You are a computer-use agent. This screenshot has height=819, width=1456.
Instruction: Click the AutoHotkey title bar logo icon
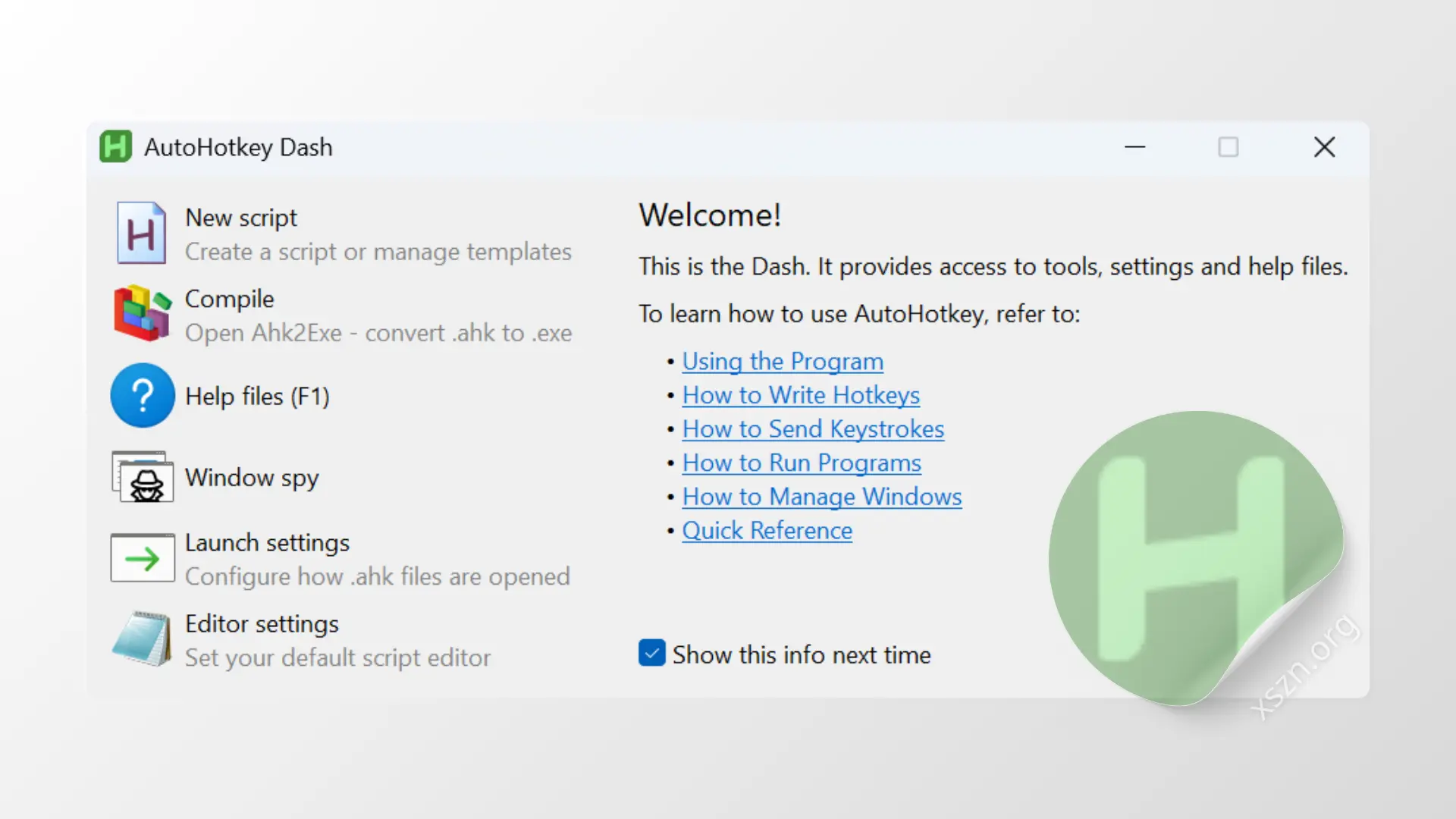pos(115,147)
